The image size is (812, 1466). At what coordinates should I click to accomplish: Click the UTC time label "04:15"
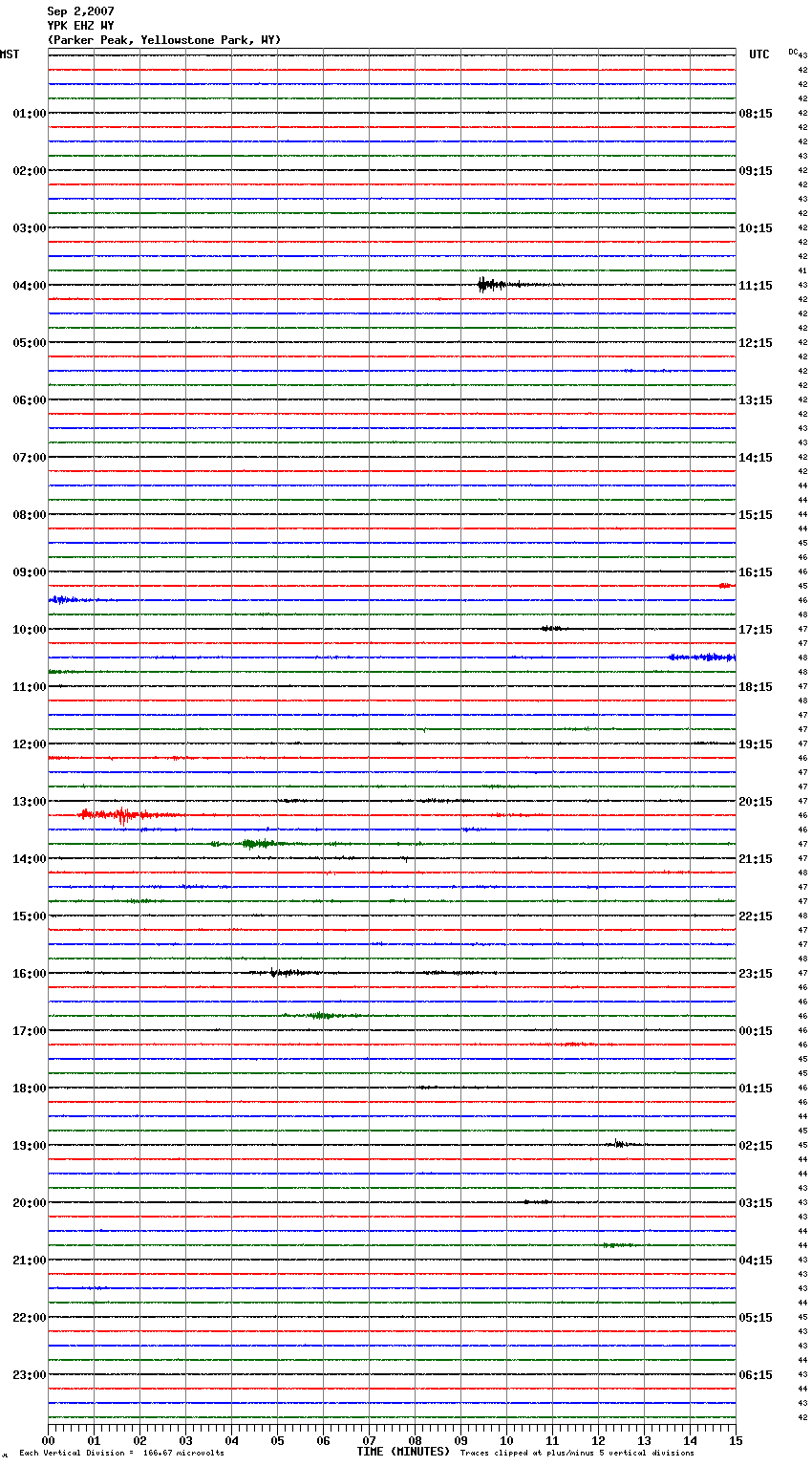[x=756, y=1261]
